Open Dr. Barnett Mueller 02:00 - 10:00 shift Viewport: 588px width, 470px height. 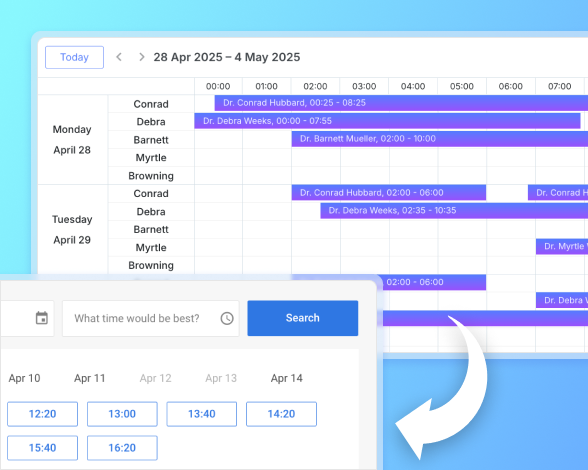click(x=440, y=139)
